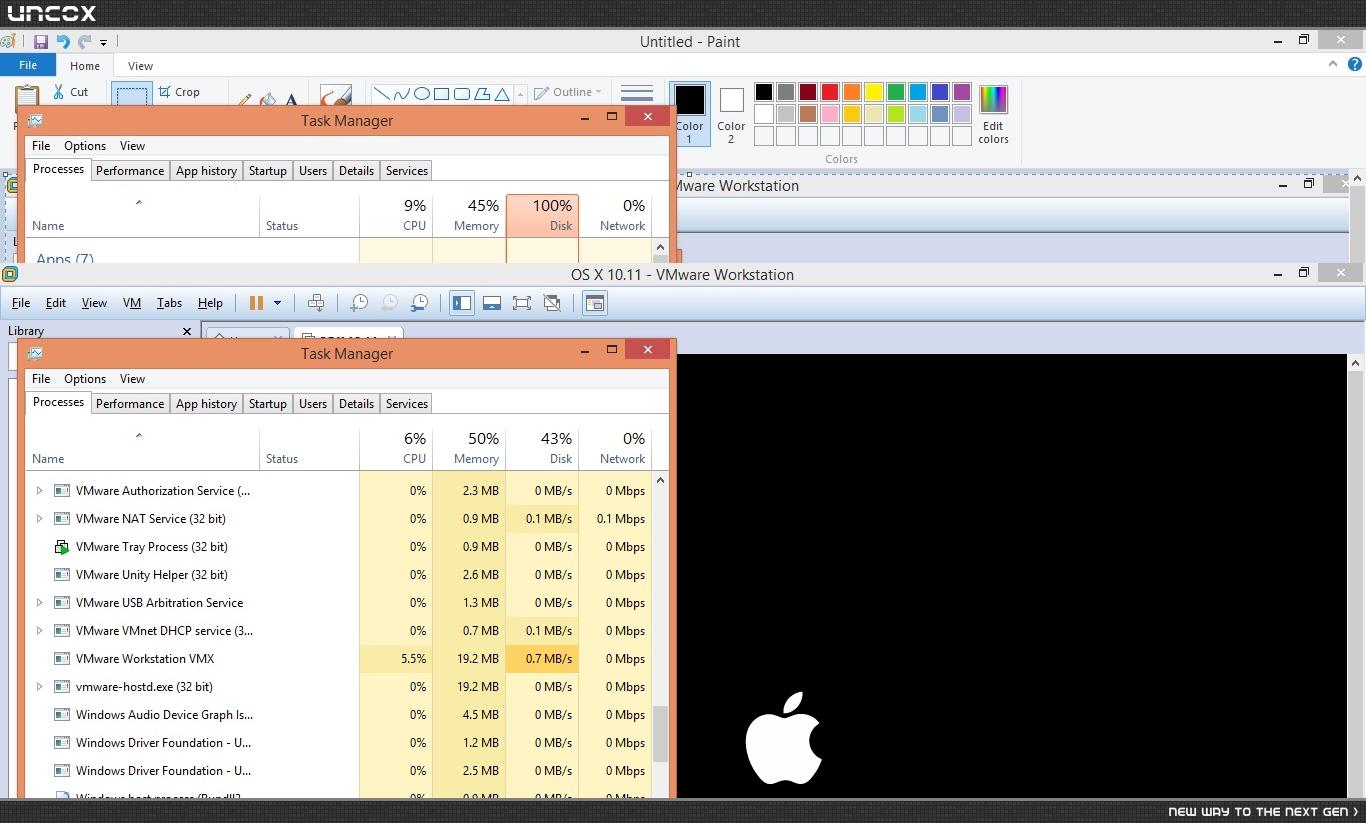
Task: Click the Redo arrow in Paint
Action: pos(85,42)
